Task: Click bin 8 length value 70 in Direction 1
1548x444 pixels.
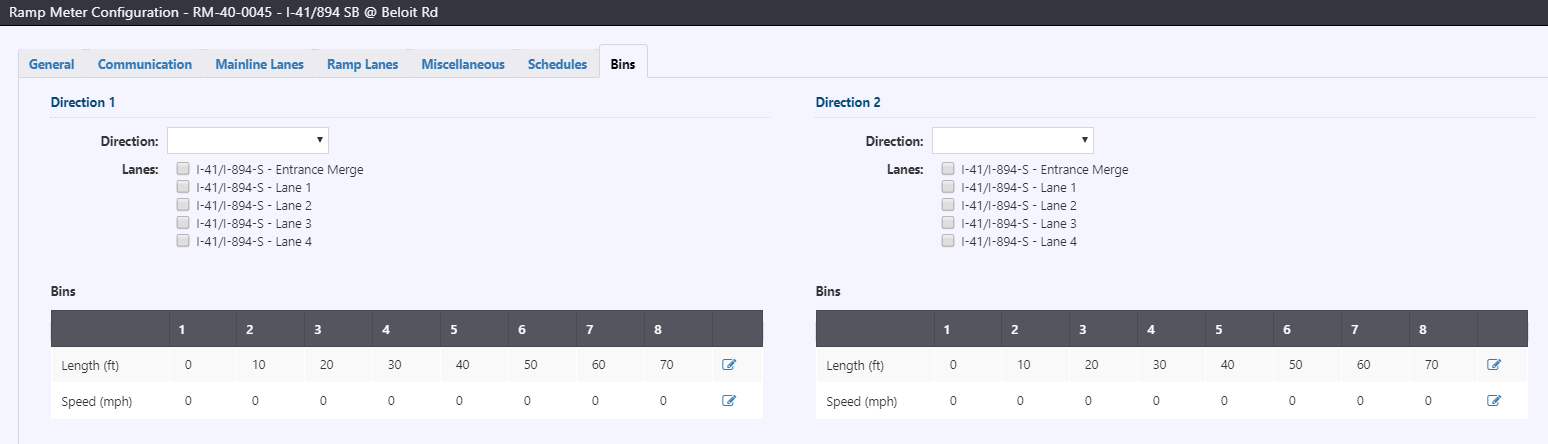Action: pos(667,365)
